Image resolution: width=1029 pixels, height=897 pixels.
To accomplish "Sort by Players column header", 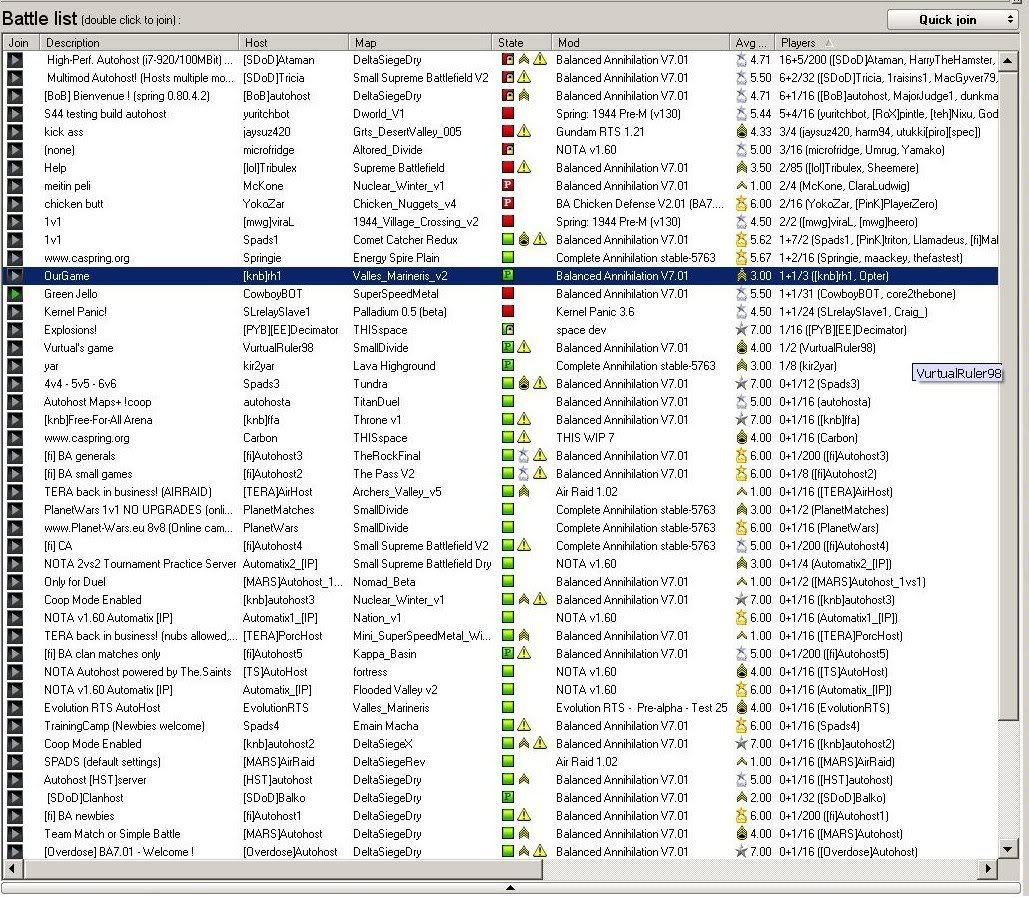I will coord(886,43).
